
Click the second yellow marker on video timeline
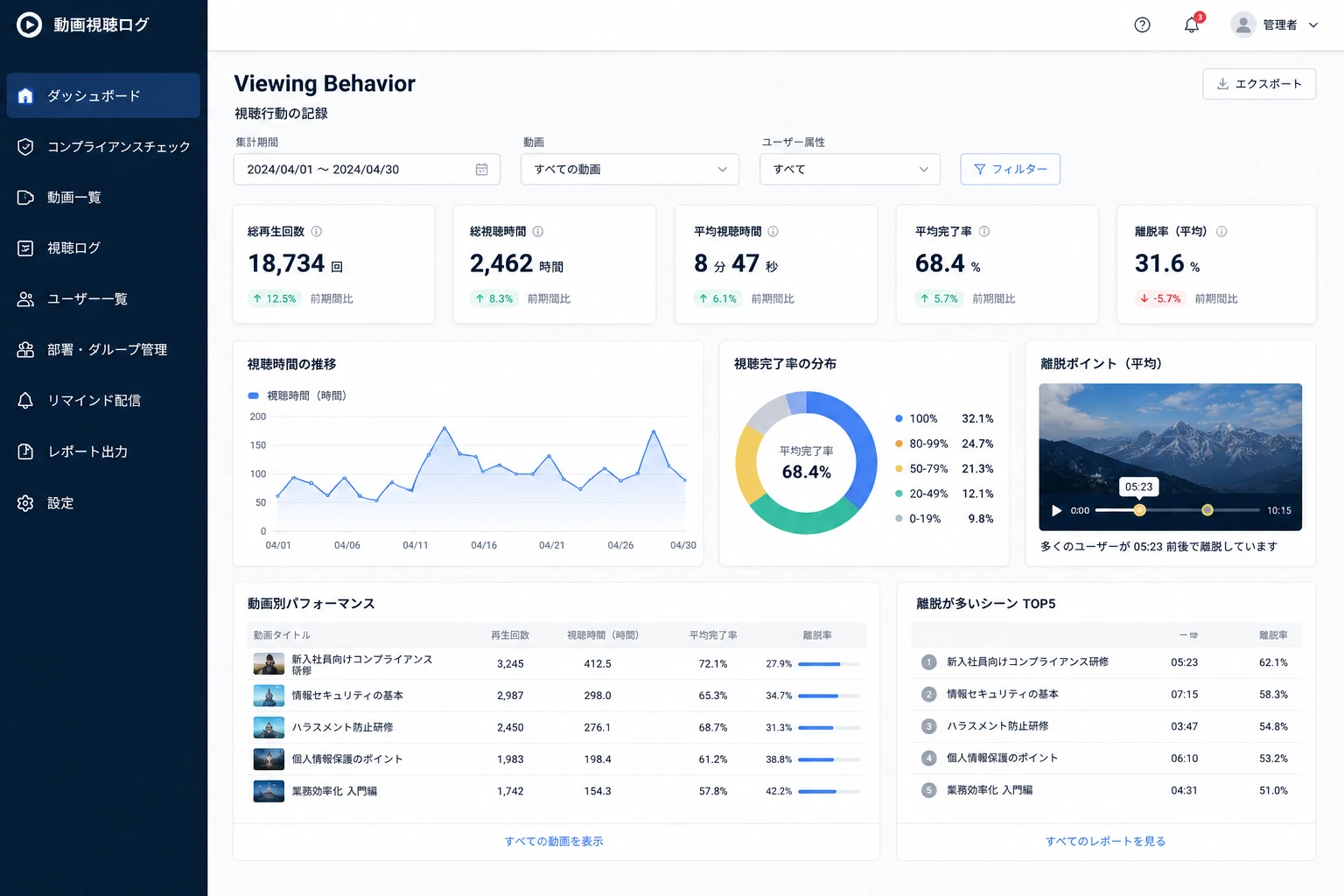[x=1207, y=510]
